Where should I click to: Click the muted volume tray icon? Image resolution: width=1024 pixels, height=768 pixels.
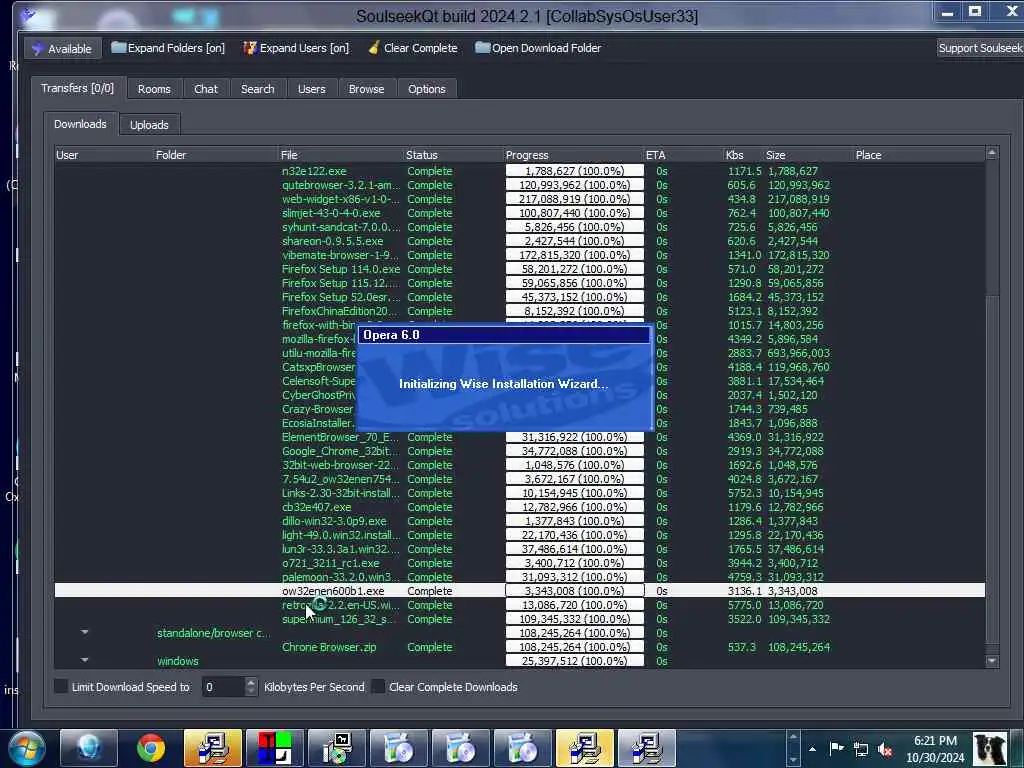click(885, 749)
